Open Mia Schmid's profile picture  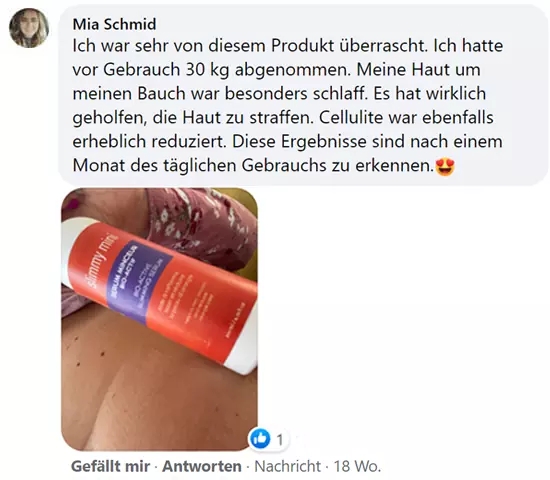coord(29,28)
